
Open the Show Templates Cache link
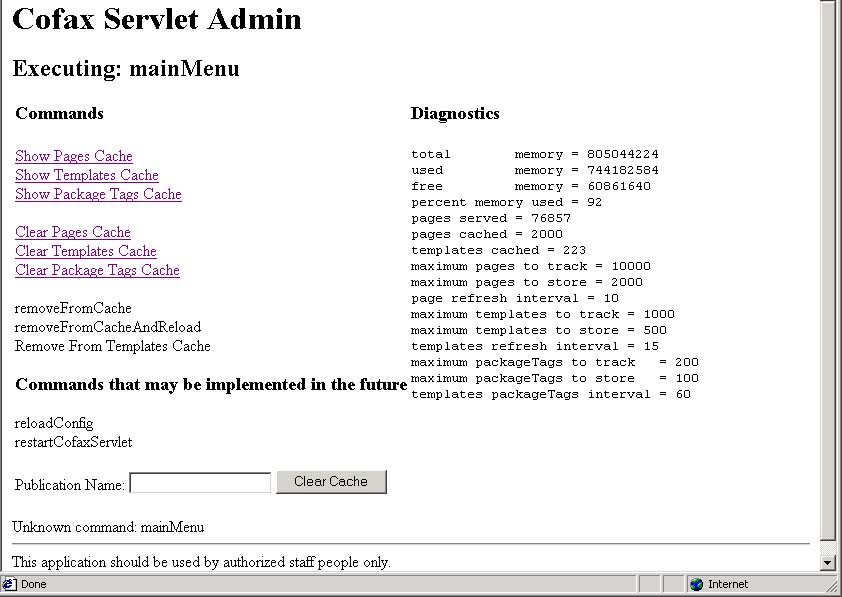click(x=86, y=175)
